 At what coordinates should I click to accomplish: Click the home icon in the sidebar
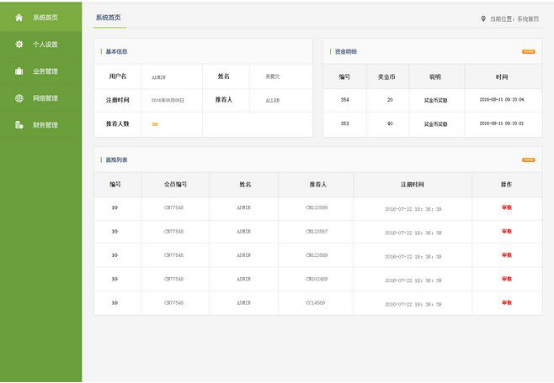tap(19, 17)
